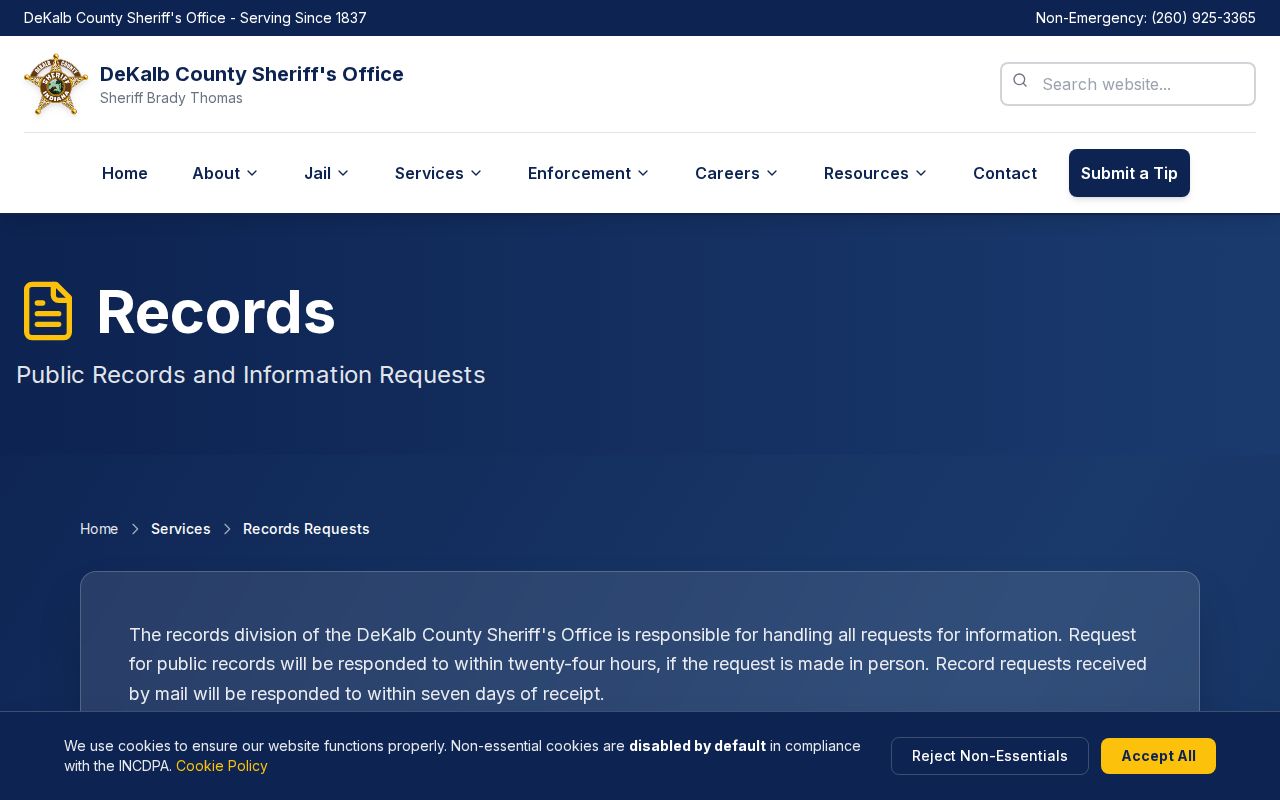
Task: Click the Records page heading
Action: pos(216,311)
